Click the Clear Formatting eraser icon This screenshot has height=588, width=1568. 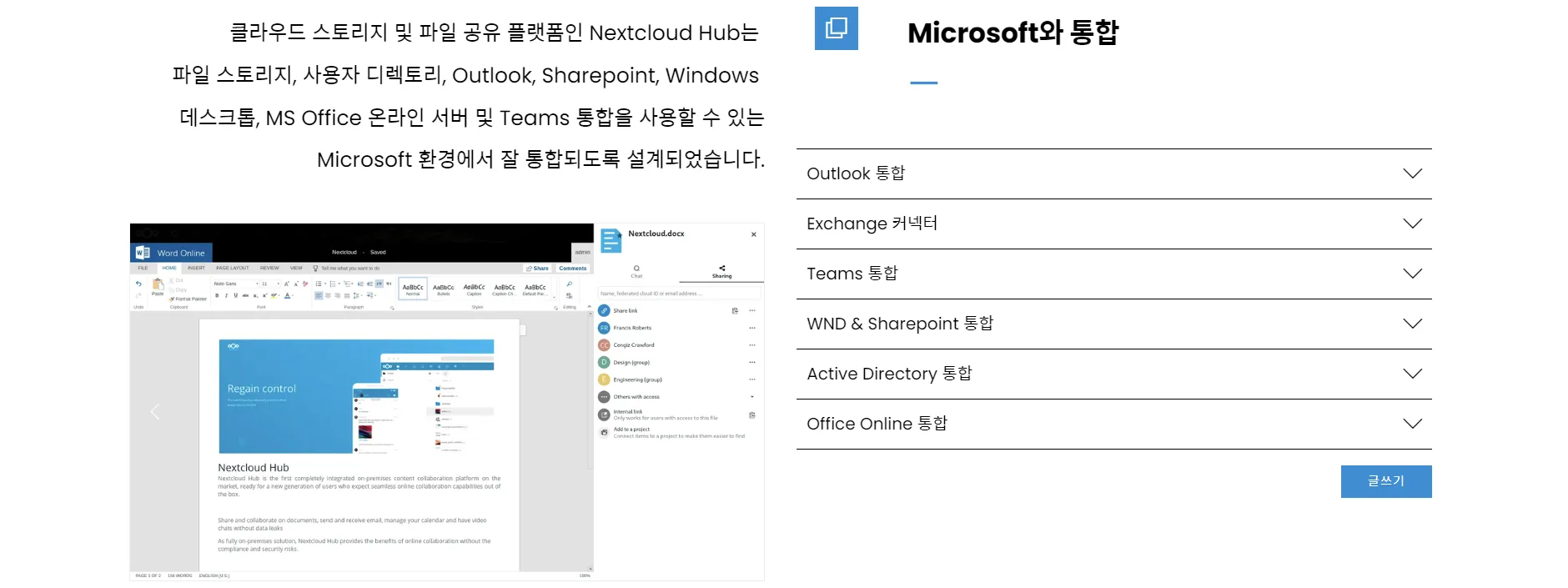[305, 284]
